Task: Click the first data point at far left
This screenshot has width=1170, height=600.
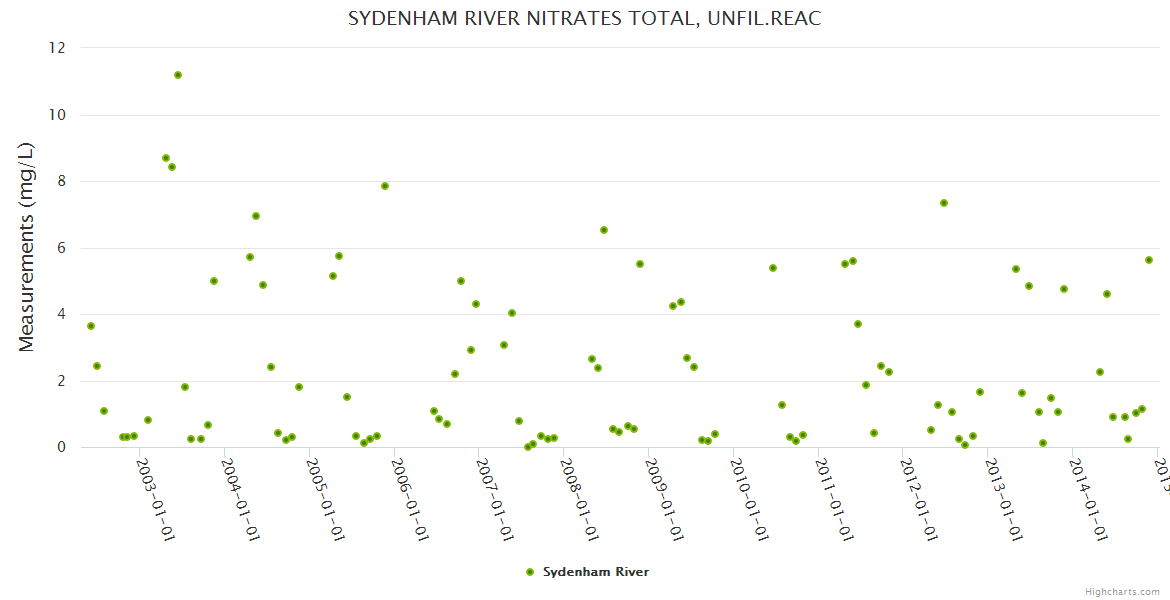Action: 91,326
